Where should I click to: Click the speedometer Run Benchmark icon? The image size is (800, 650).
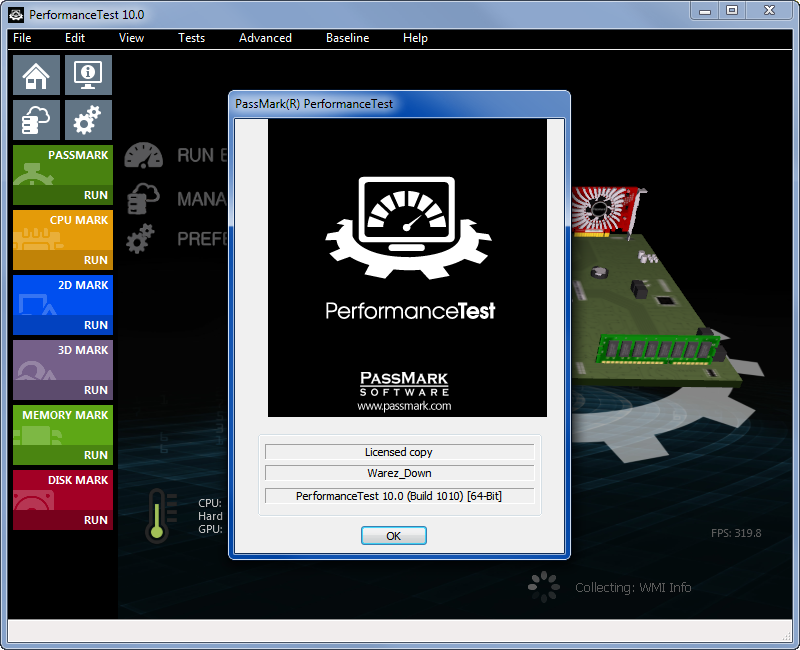[143, 155]
